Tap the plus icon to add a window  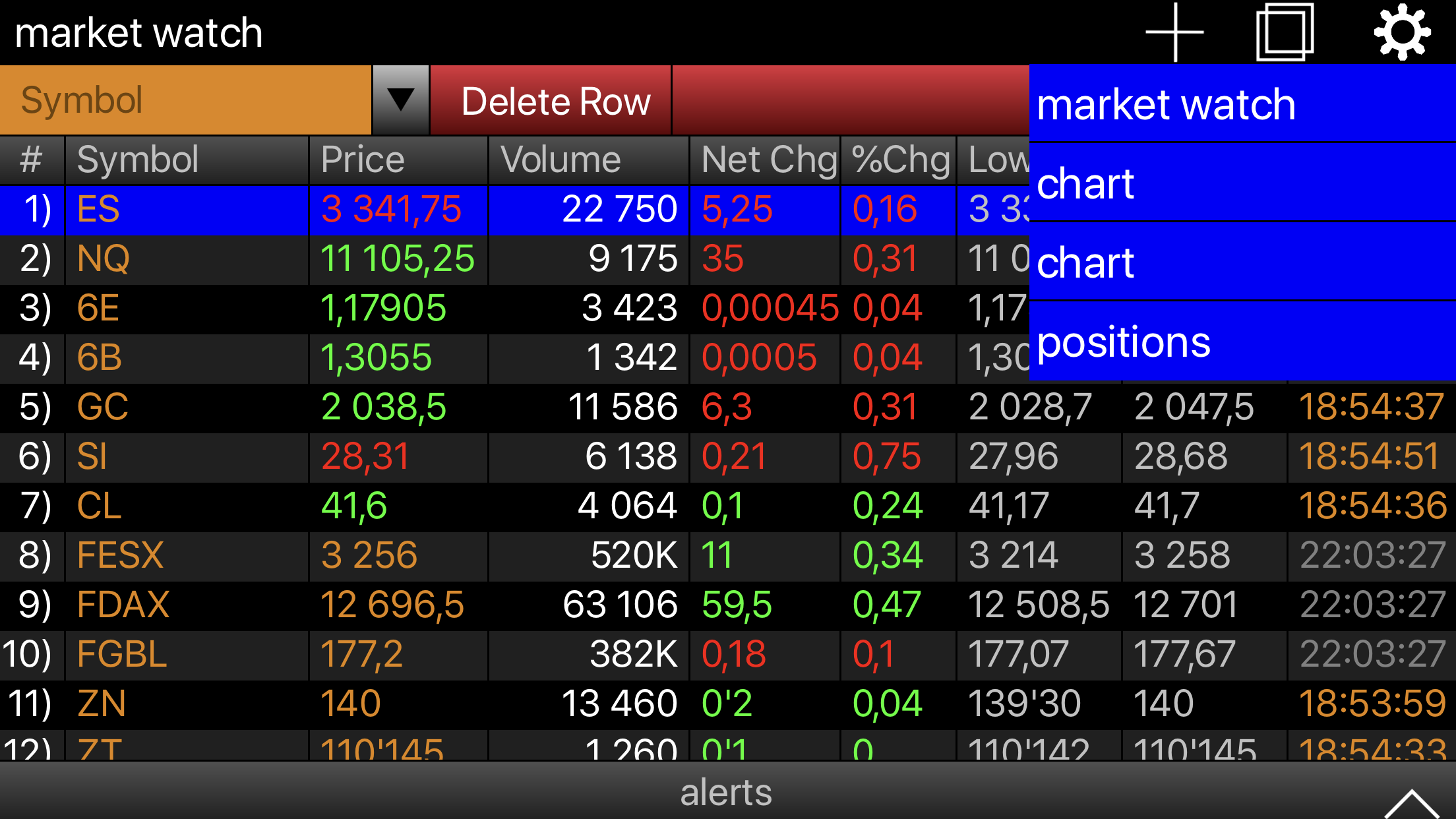click(1174, 32)
